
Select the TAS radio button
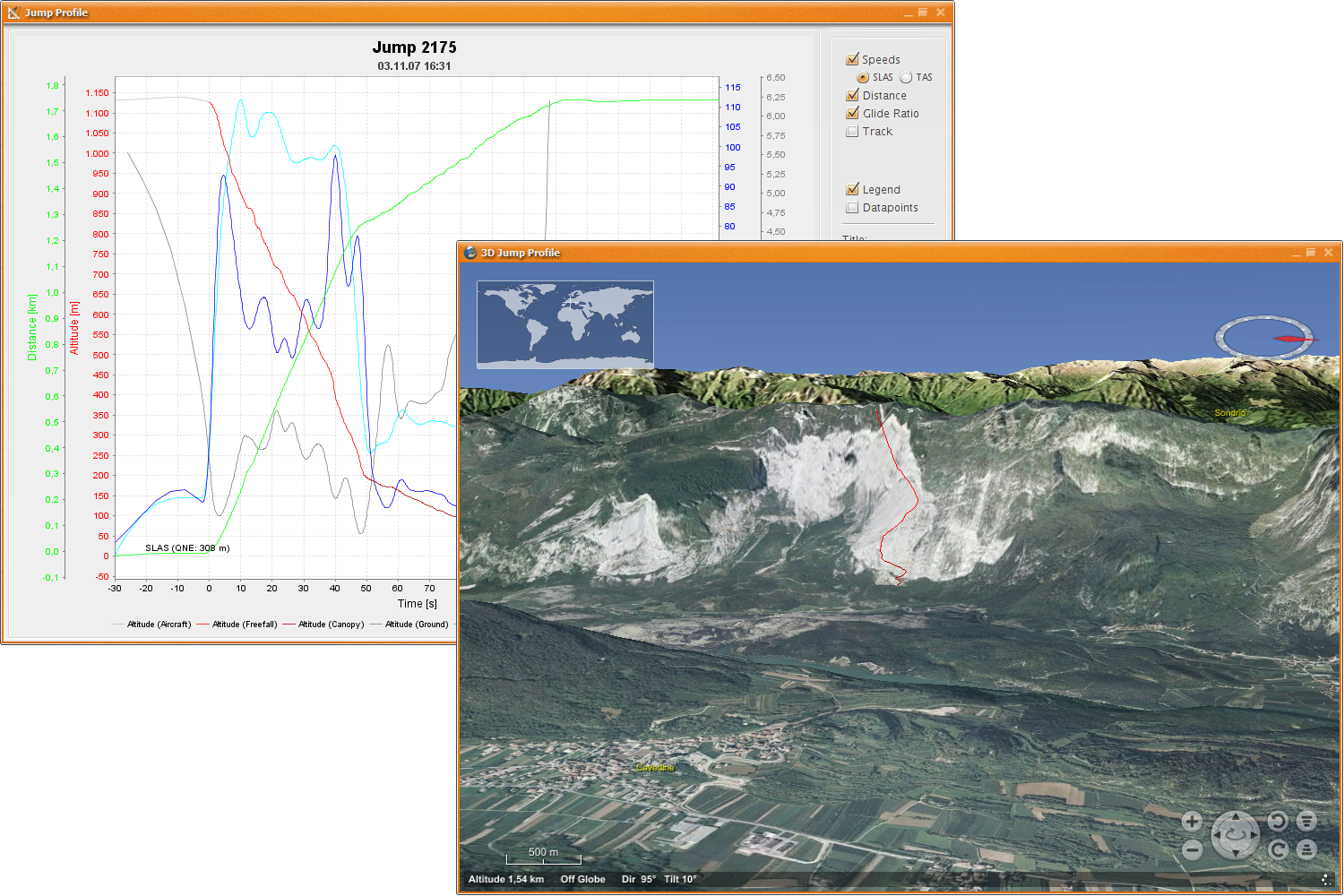(x=906, y=77)
